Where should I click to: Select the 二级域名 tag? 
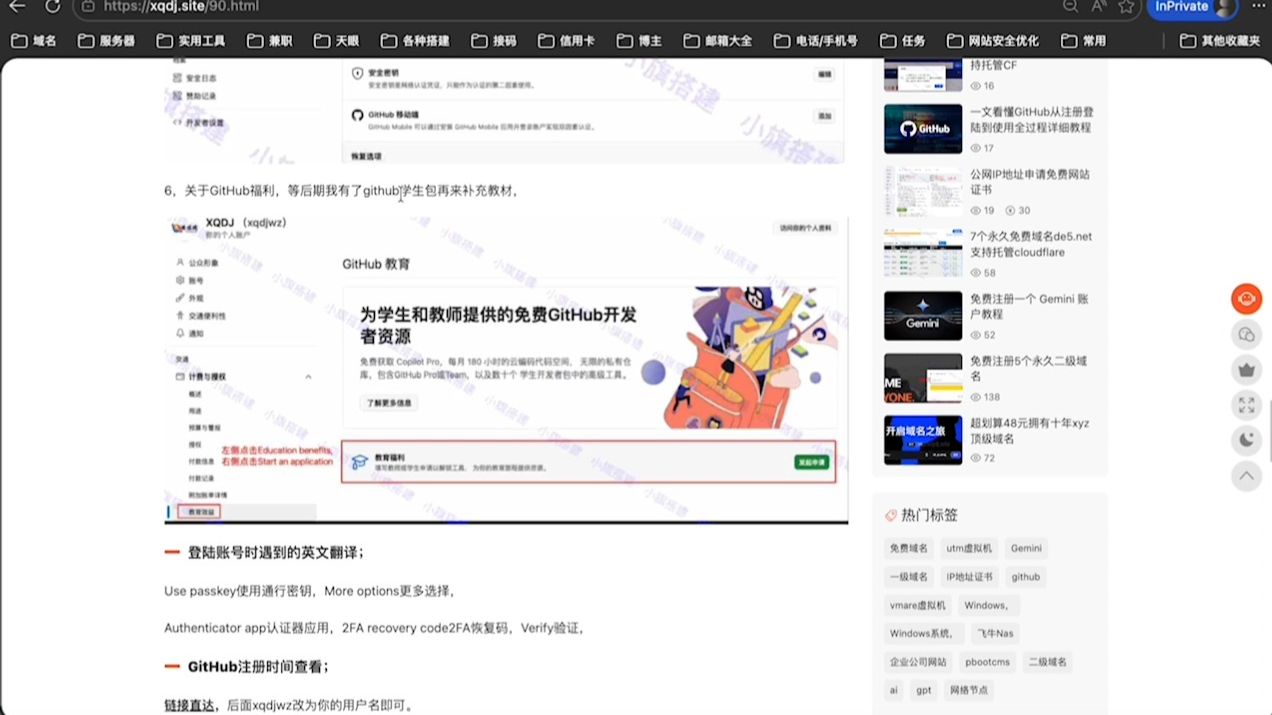tap(1048, 662)
